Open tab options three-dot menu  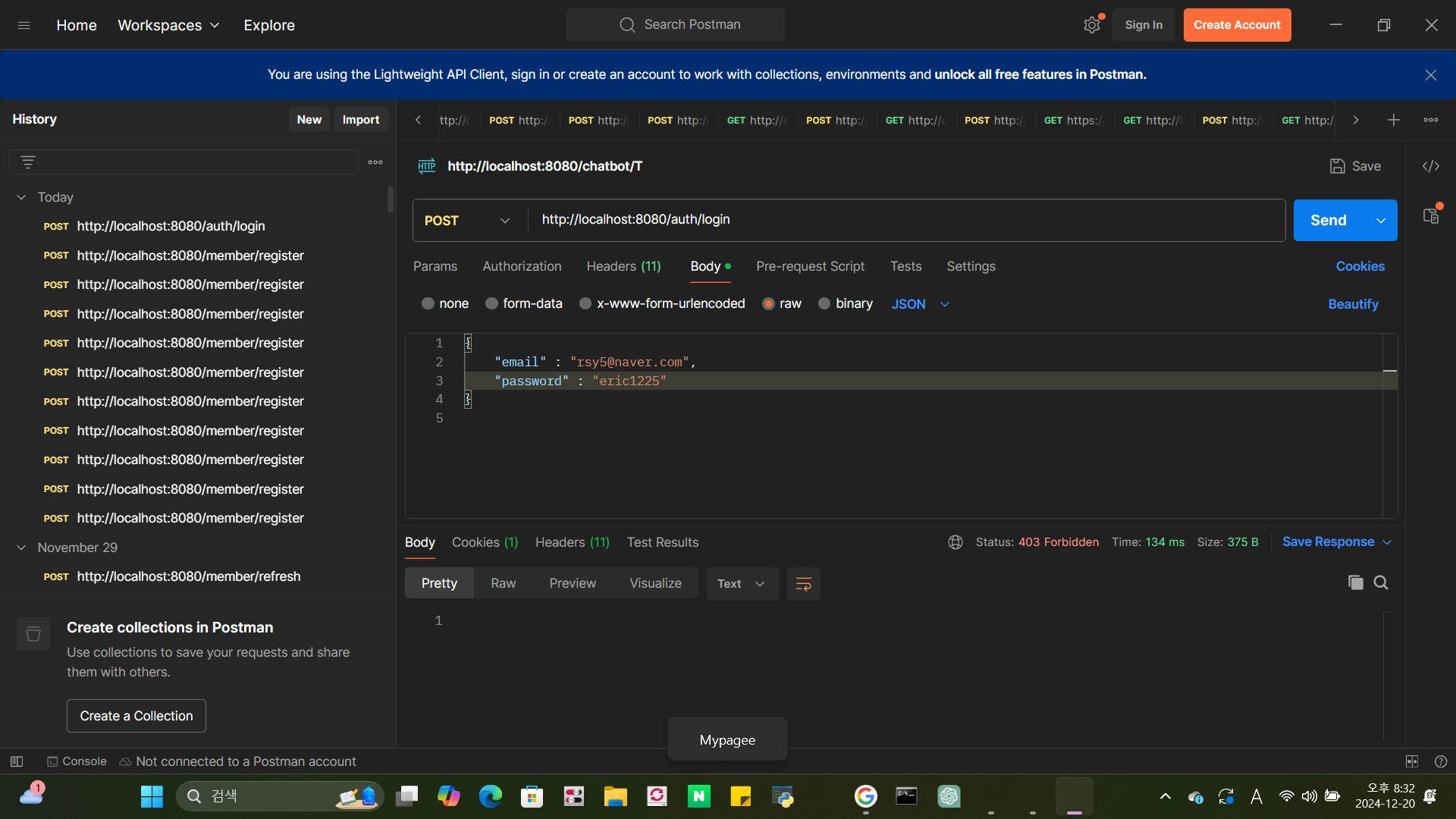tap(1431, 120)
